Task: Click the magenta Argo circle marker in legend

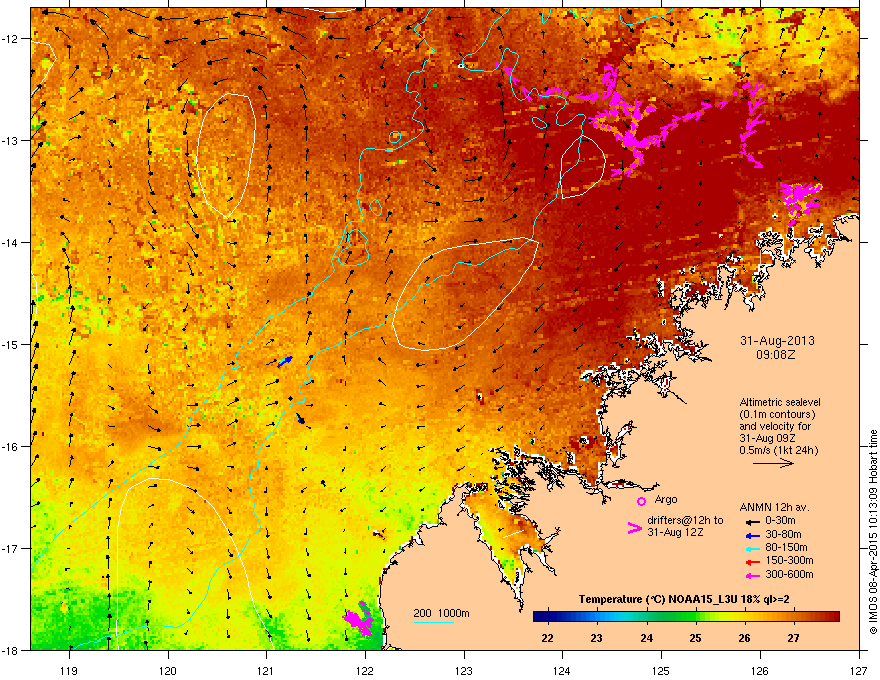Action: pyautogui.click(x=641, y=501)
